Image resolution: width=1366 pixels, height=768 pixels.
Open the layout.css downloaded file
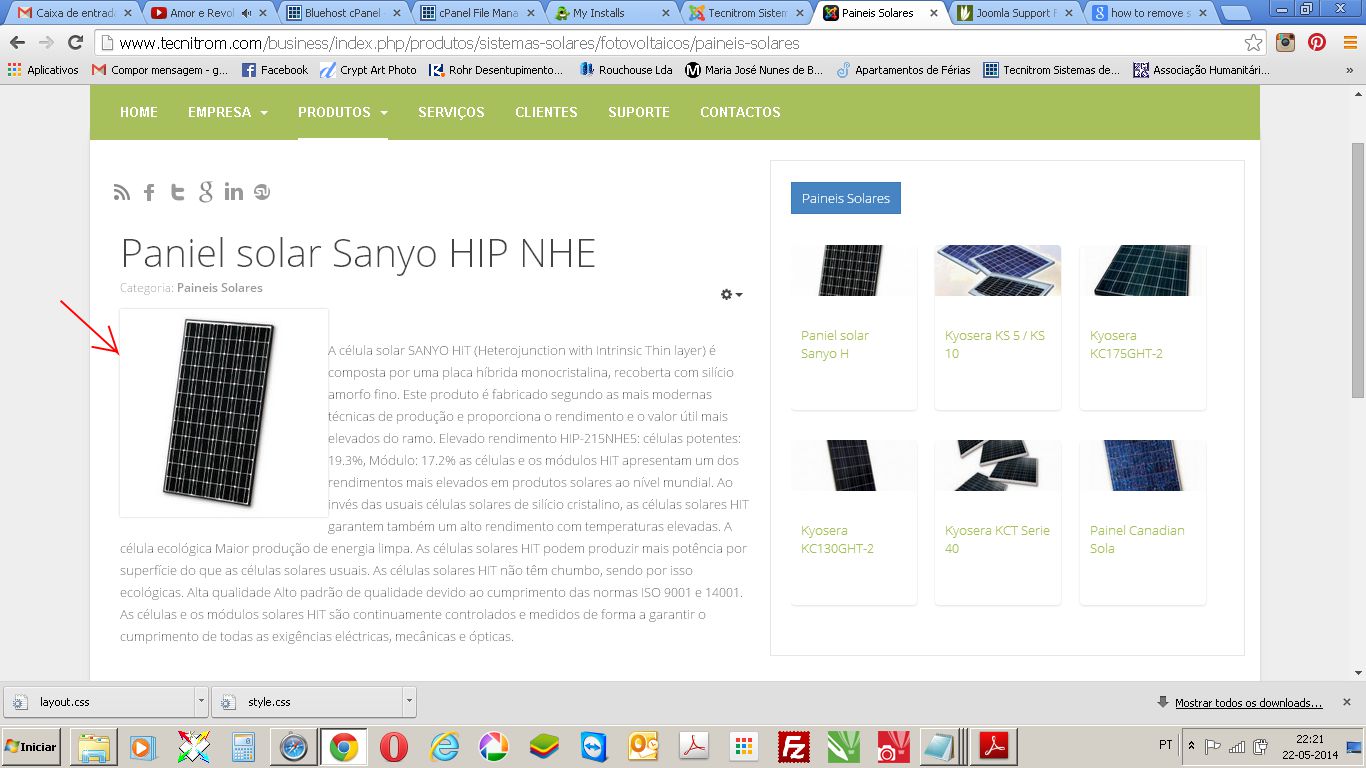(99, 702)
